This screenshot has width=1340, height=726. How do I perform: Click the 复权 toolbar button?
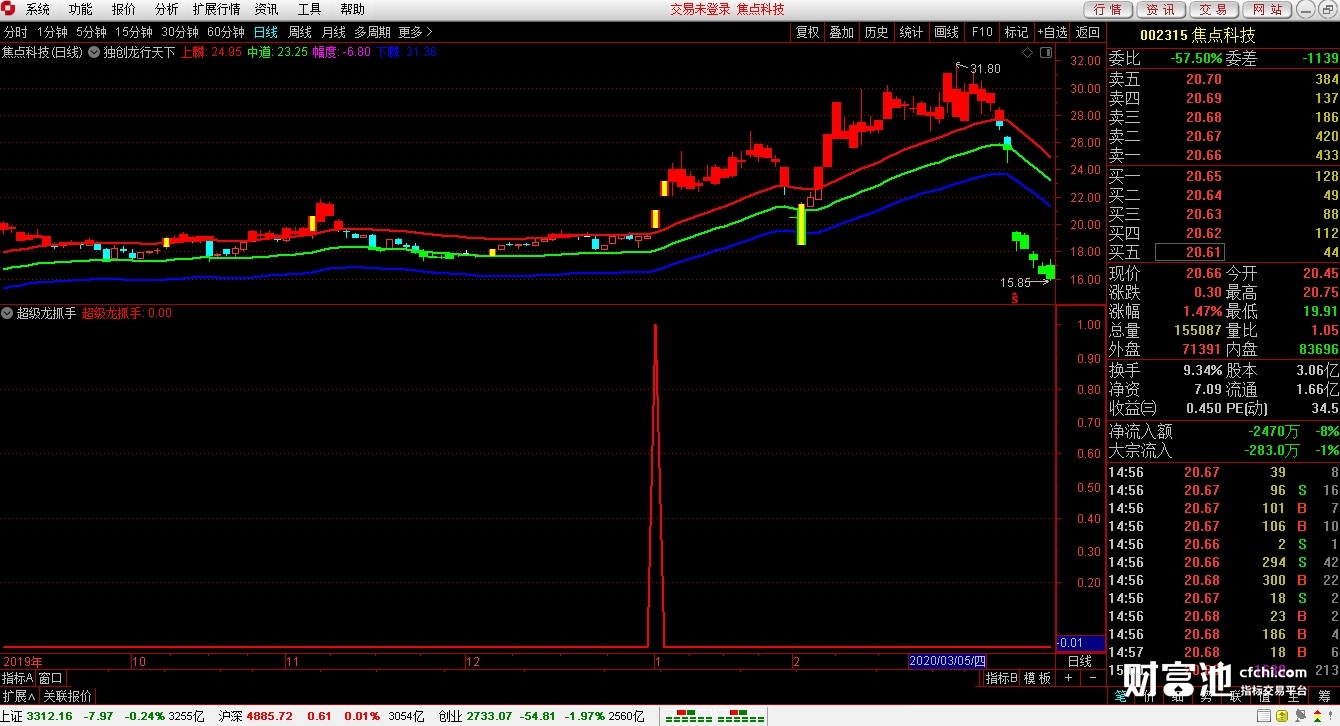[x=807, y=32]
